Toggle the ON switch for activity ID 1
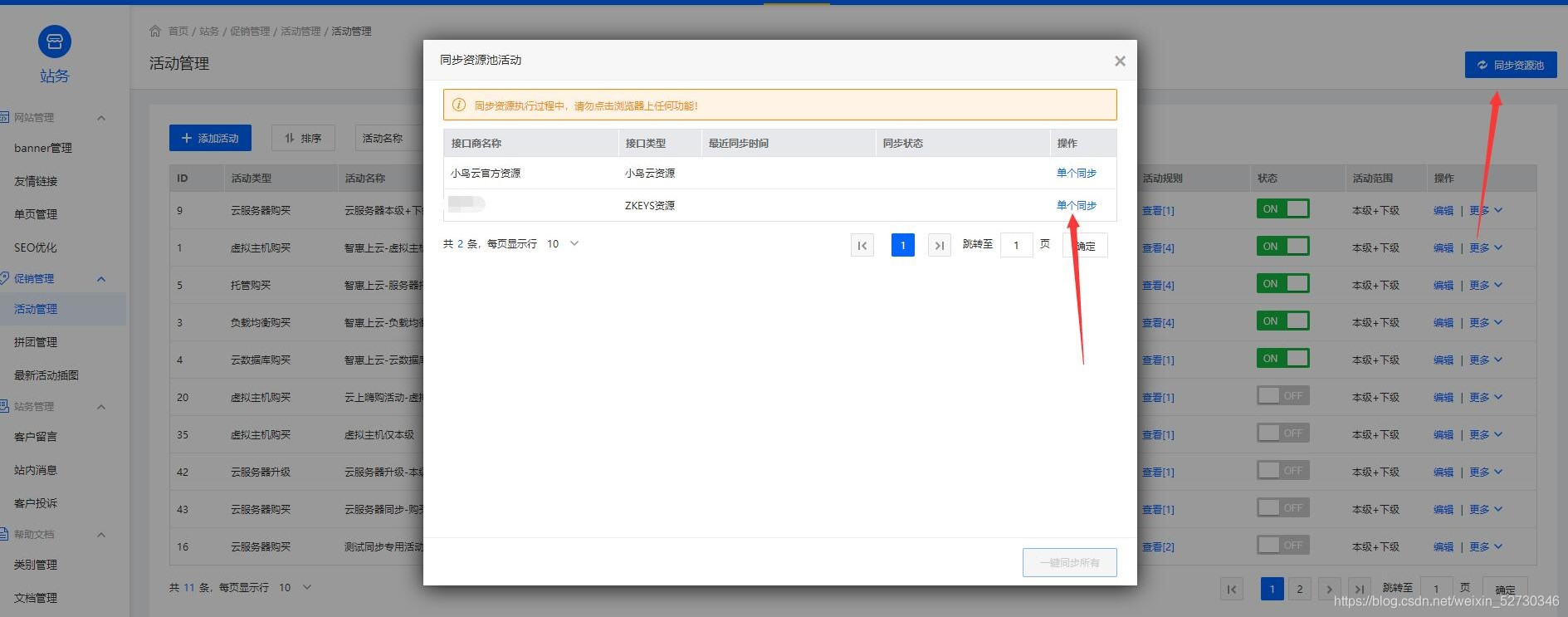Viewport: 1568px width, 617px height. click(x=1282, y=246)
